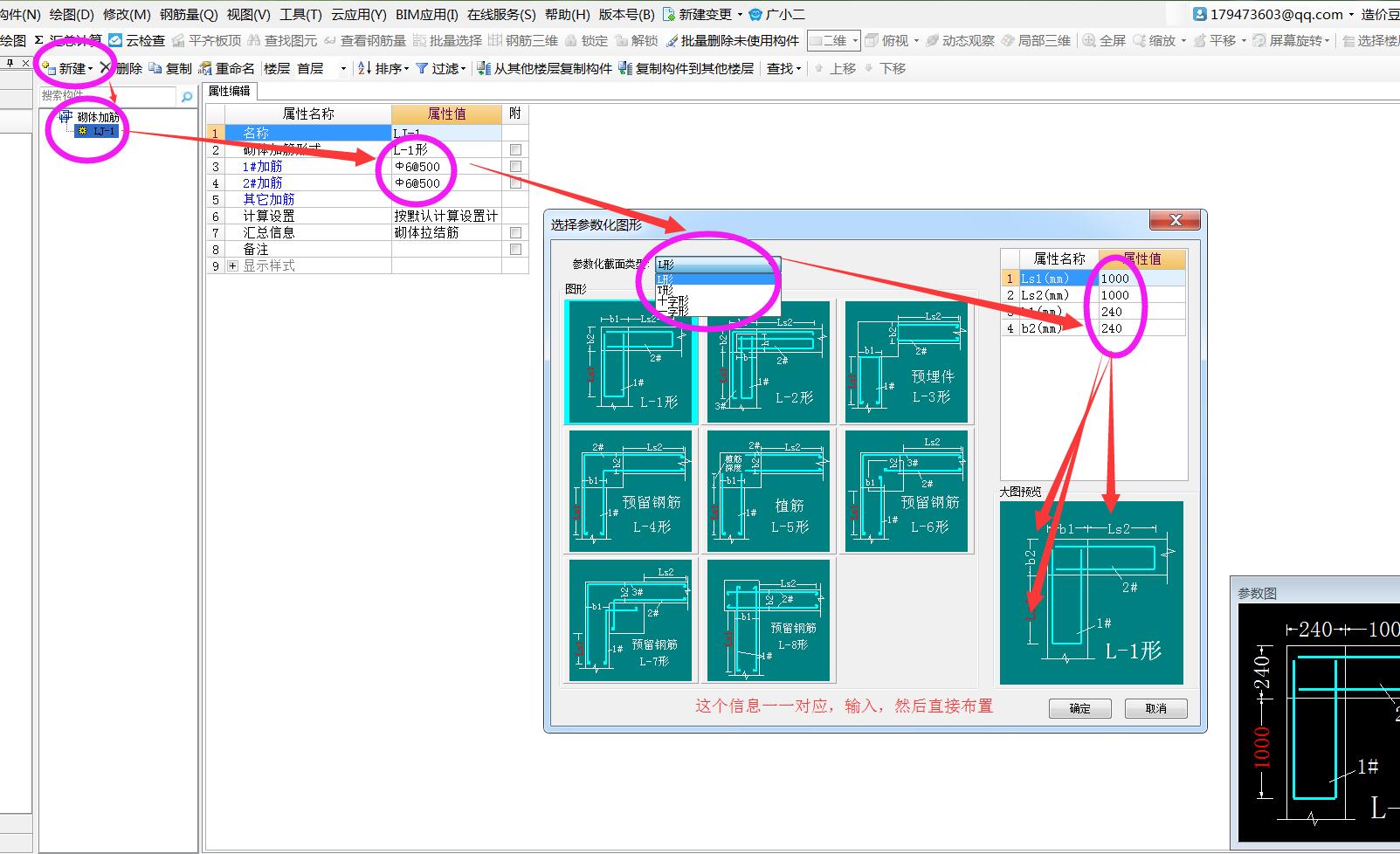Open the 楼层 首层 floor dropdown
The height and width of the screenshot is (854, 1400).
(343, 68)
